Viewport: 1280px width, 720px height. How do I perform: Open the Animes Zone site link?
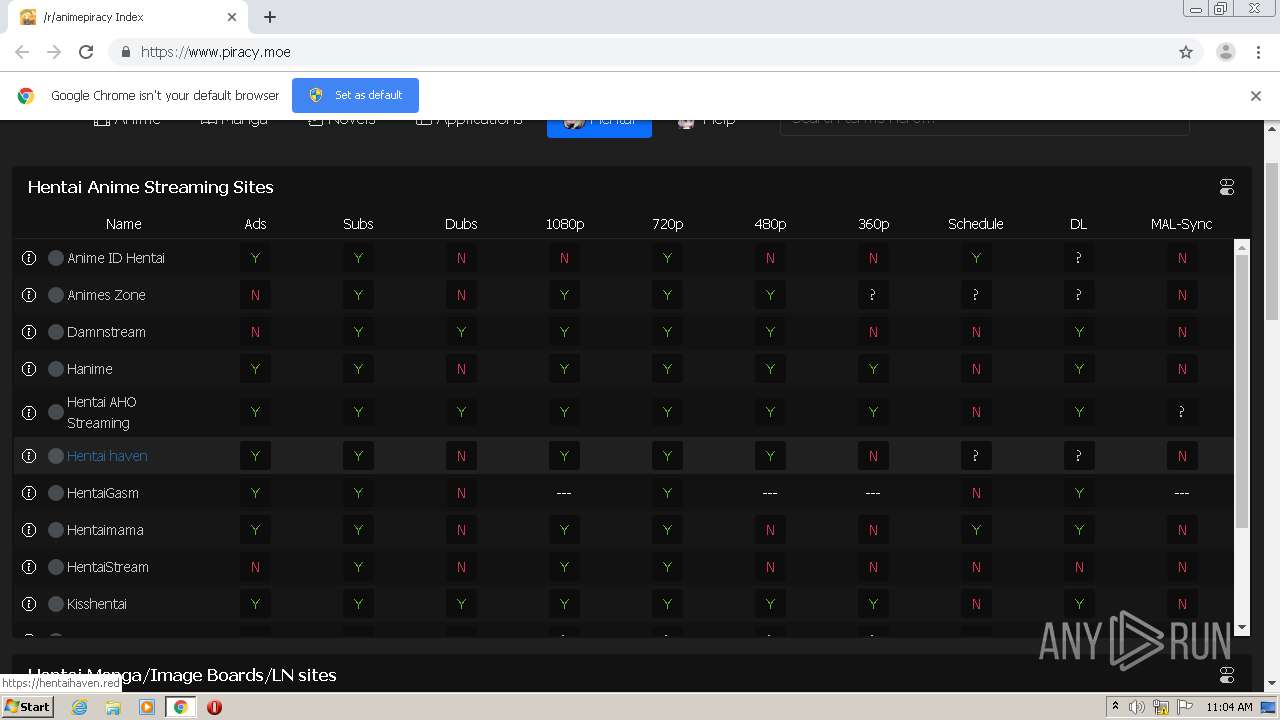click(106, 295)
